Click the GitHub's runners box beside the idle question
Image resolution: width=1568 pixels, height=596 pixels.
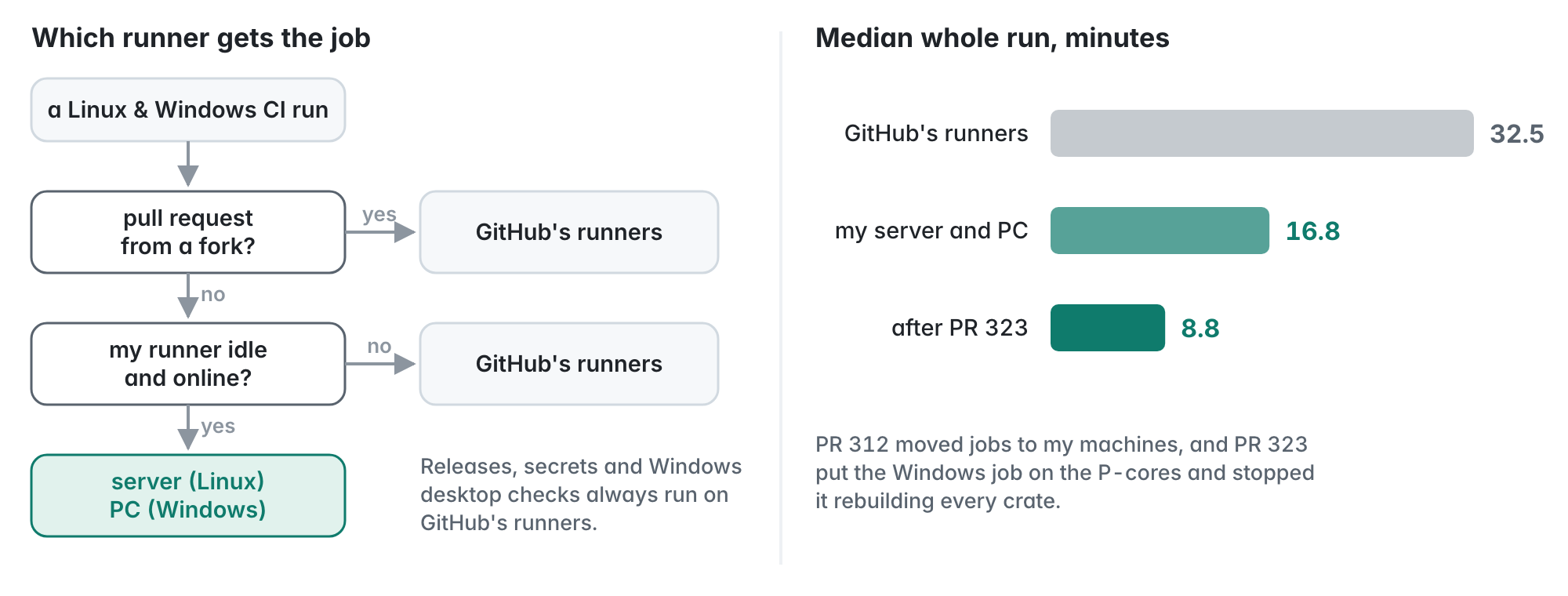pos(569,364)
